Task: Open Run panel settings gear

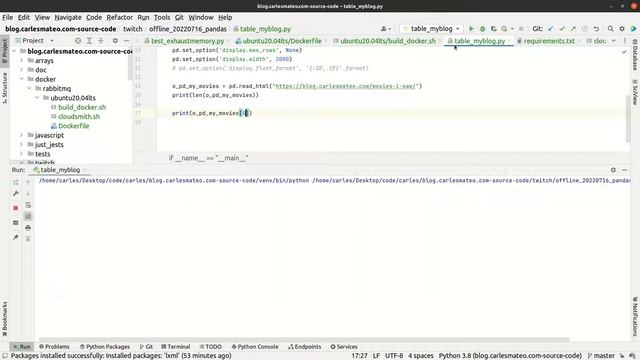Action: [x=613, y=170]
